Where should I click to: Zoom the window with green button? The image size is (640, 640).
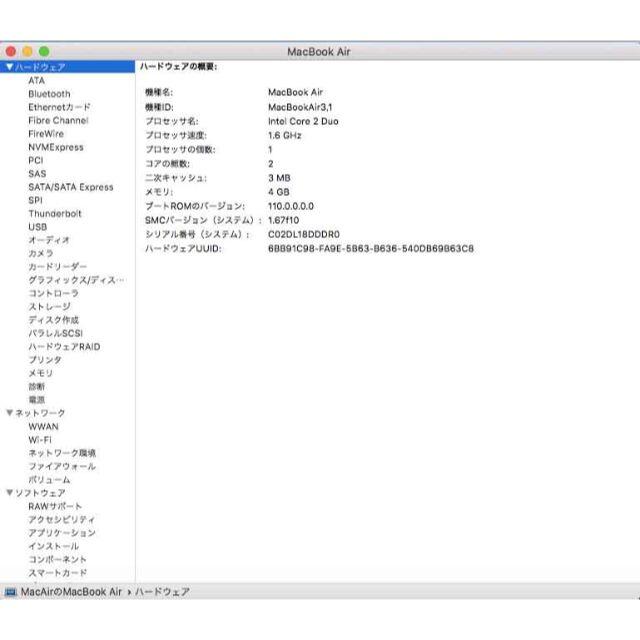click(x=44, y=51)
